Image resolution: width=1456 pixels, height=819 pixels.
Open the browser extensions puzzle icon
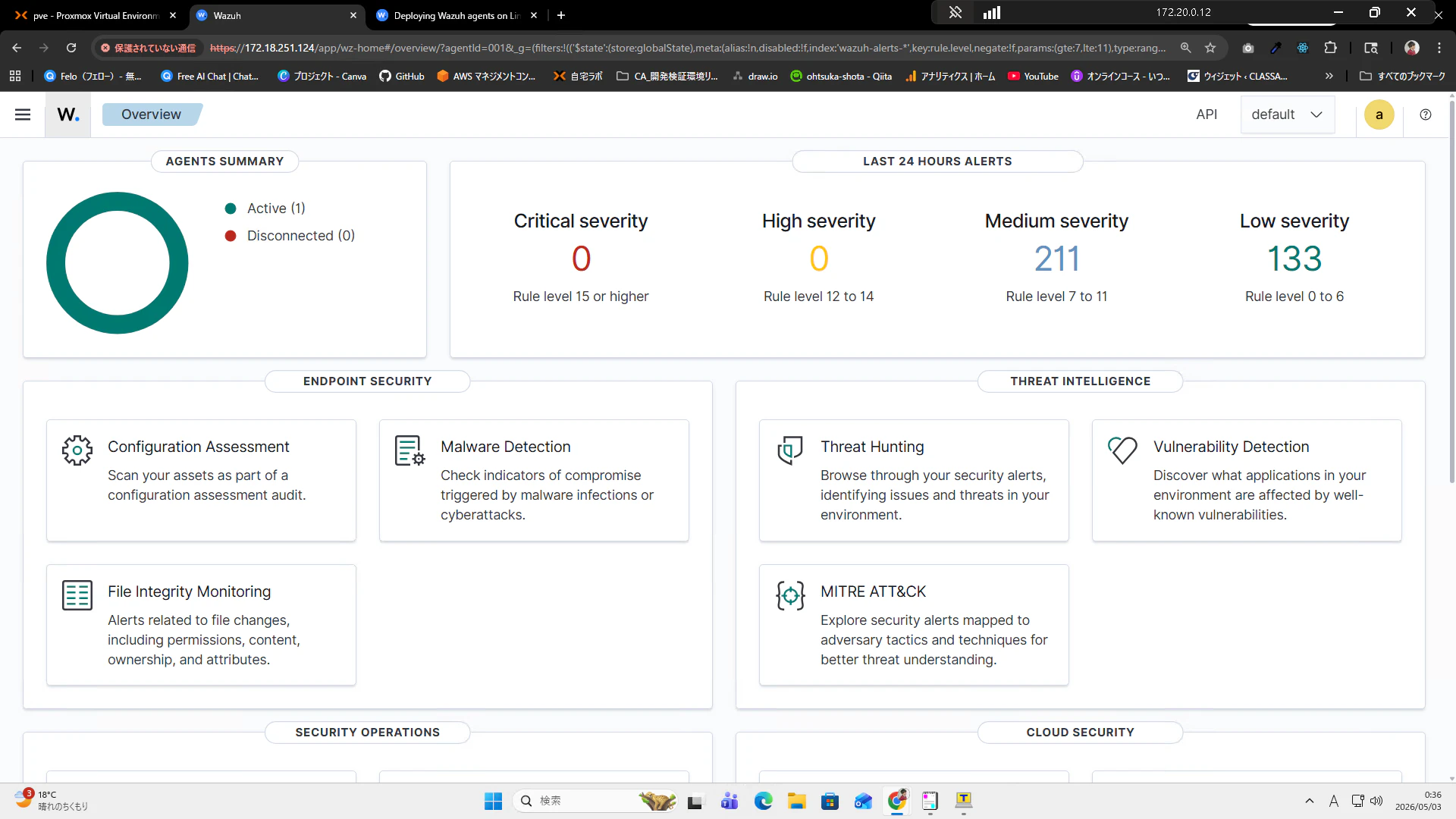coord(1330,48)
